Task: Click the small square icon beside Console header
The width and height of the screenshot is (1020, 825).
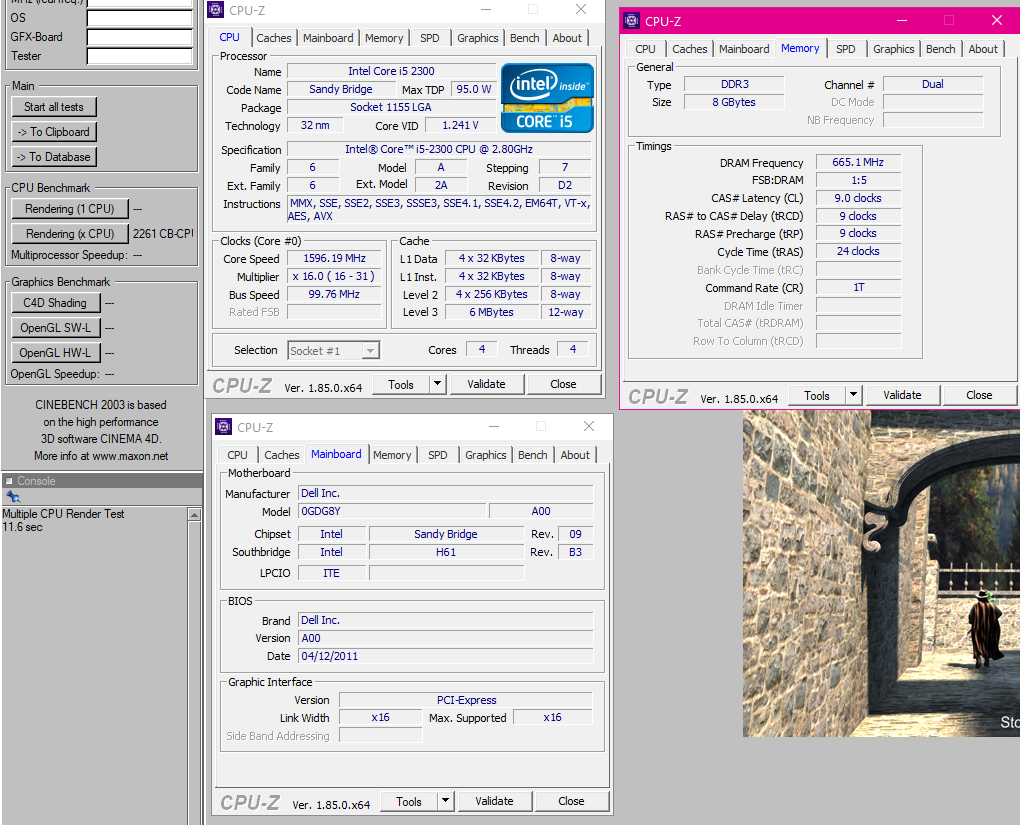Action: click(9, 481)
